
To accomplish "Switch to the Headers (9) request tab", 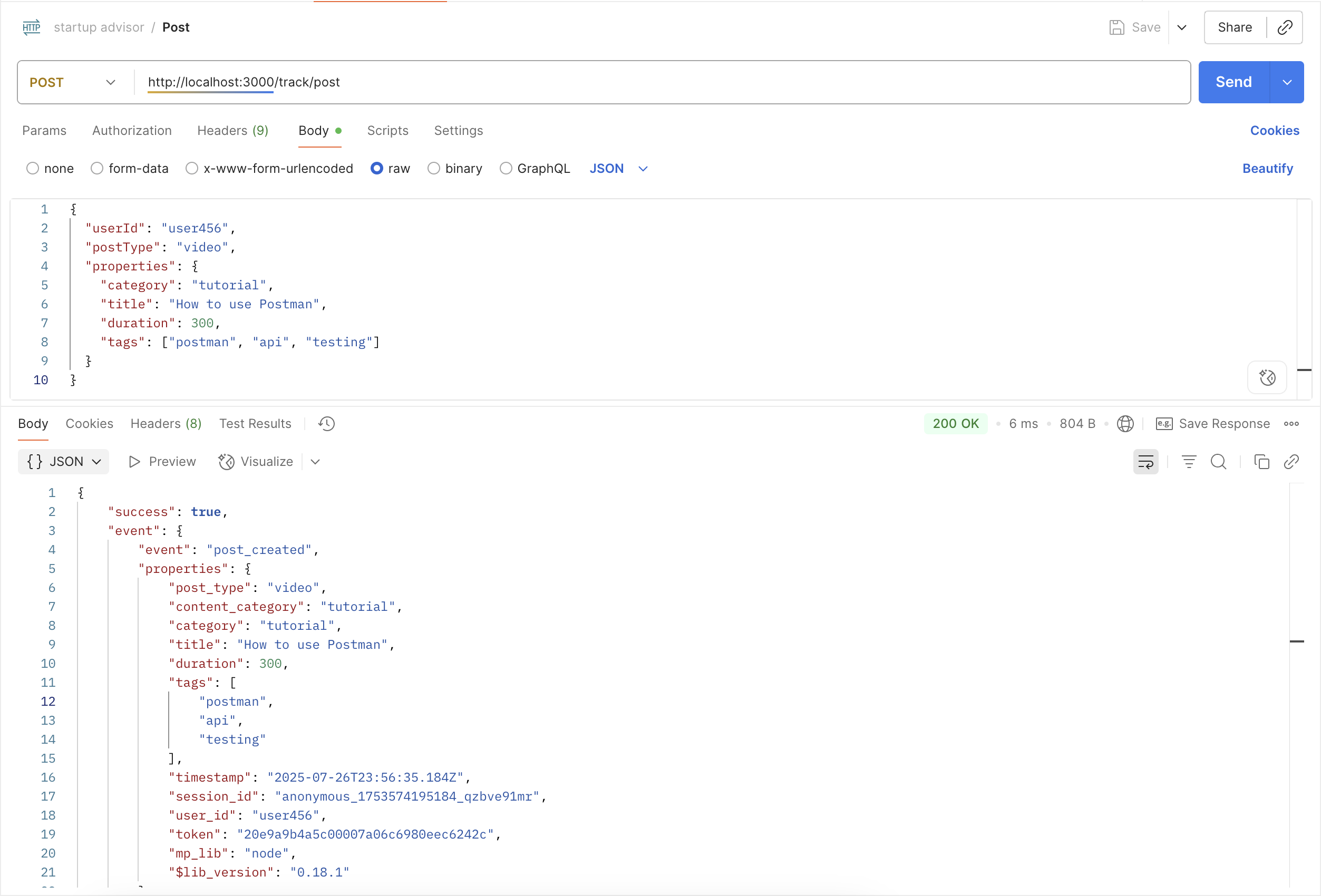I will pyautogui.click(x=232, y=131).
